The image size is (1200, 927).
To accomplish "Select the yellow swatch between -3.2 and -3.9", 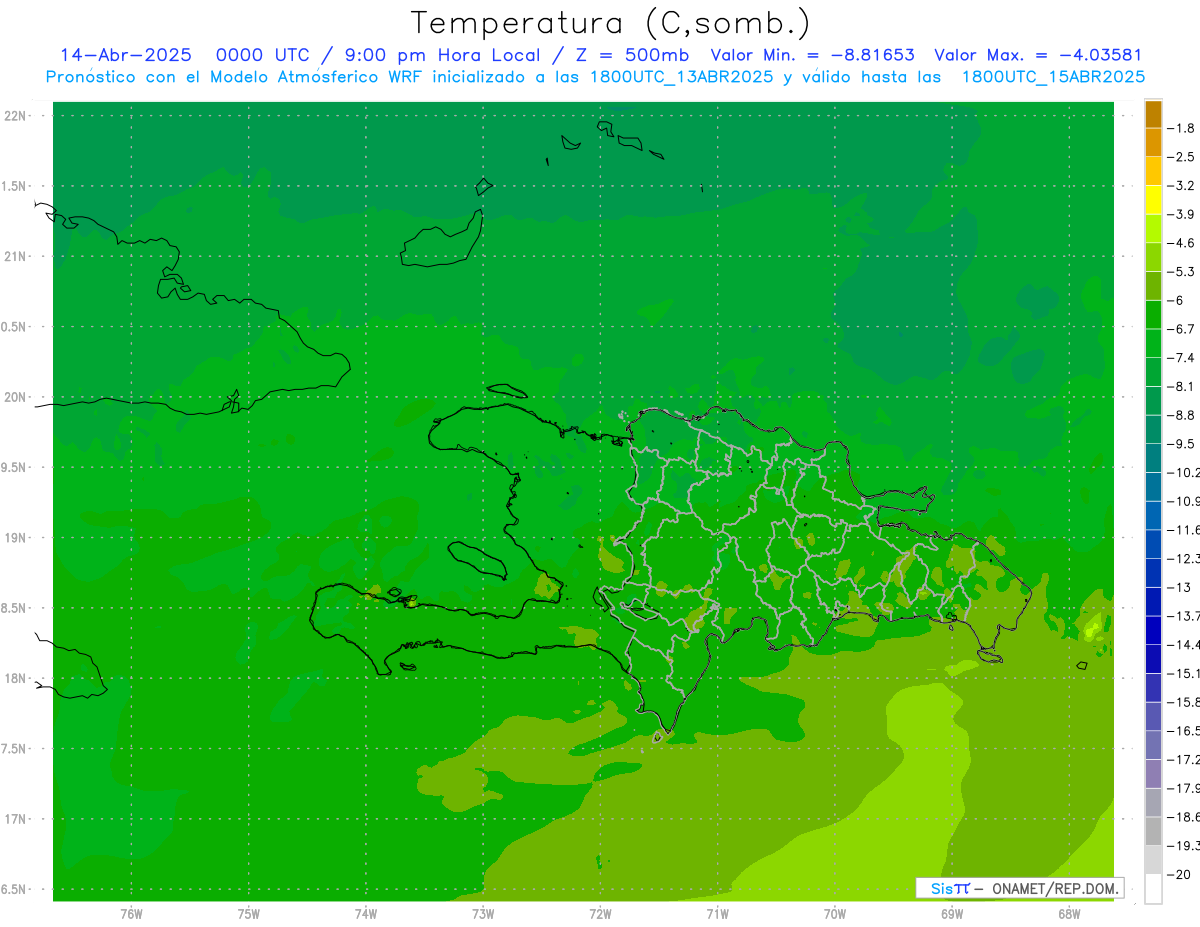I will point(1153,200).
